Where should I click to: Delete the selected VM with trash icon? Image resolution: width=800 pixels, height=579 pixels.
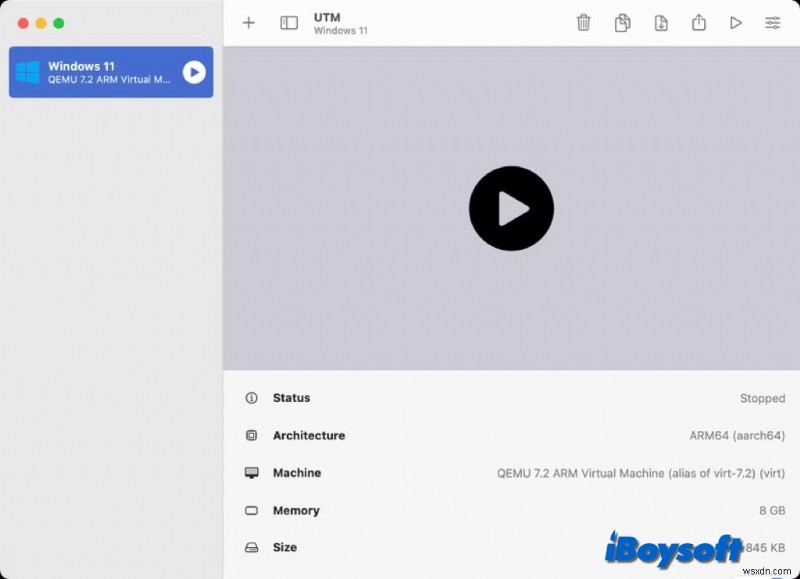(583, 22)
